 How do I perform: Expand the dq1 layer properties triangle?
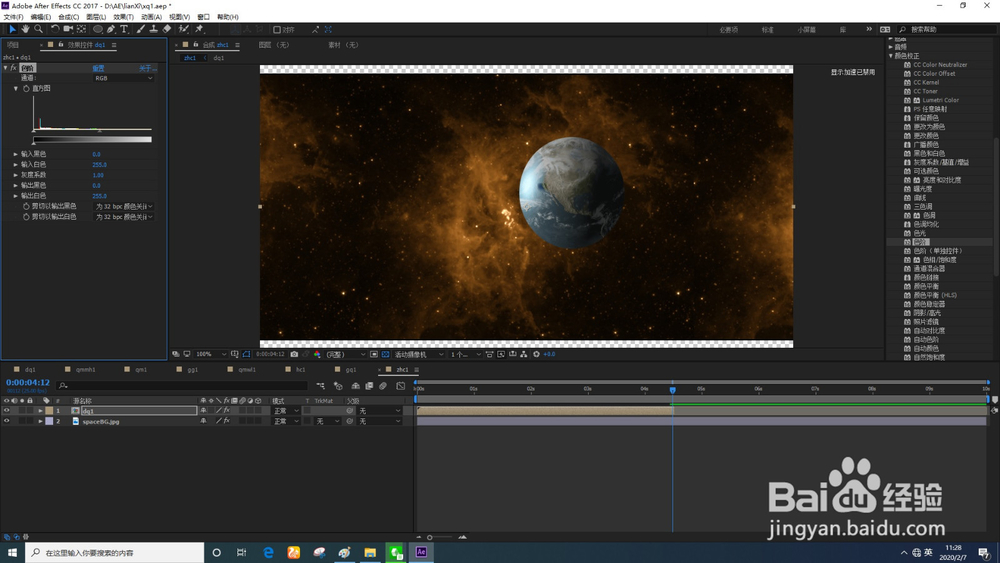pyautogui.click(x=40, y=411)
